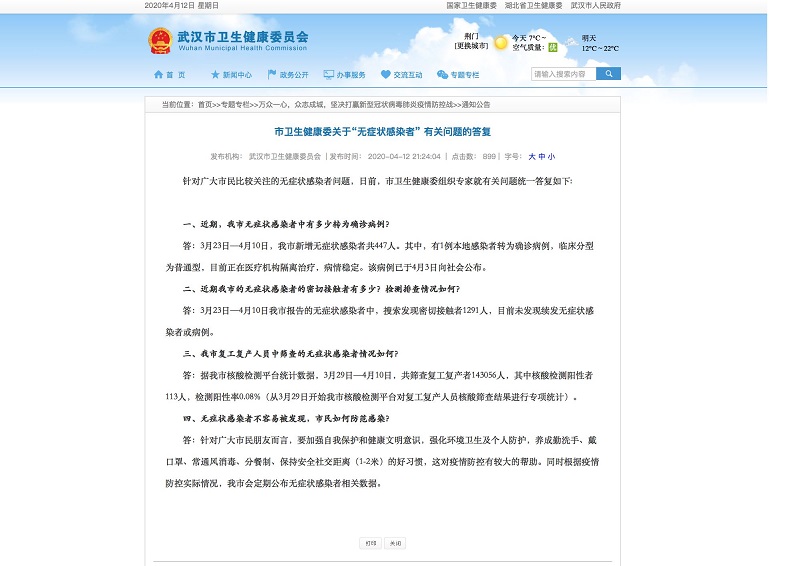Click heading 四、无症状感染者不容易被发现,市民如何防范感染?
800x566 pixels.
286,419
